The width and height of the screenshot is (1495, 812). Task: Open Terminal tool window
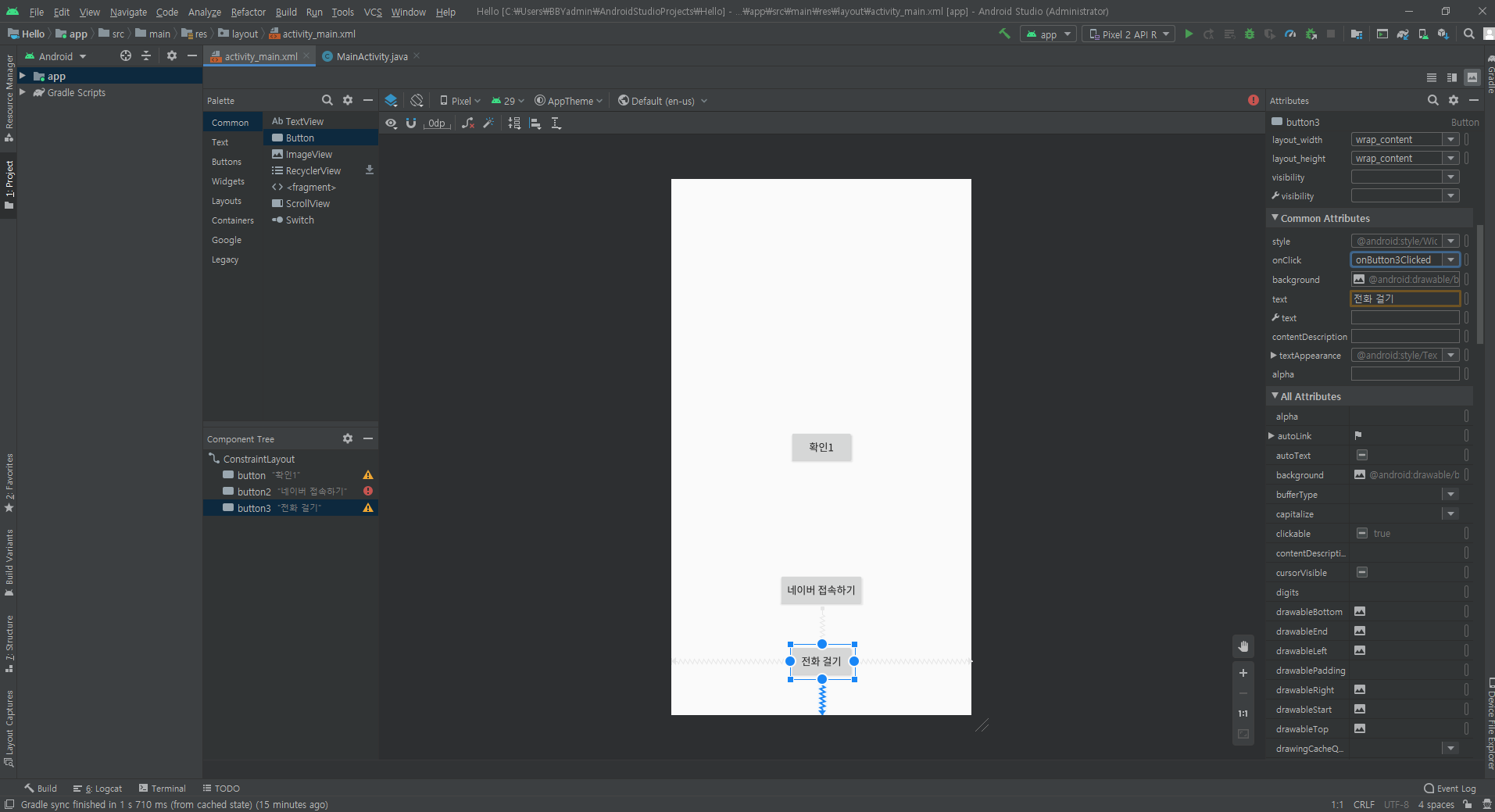pyautogui.click(x=163, y=789)
